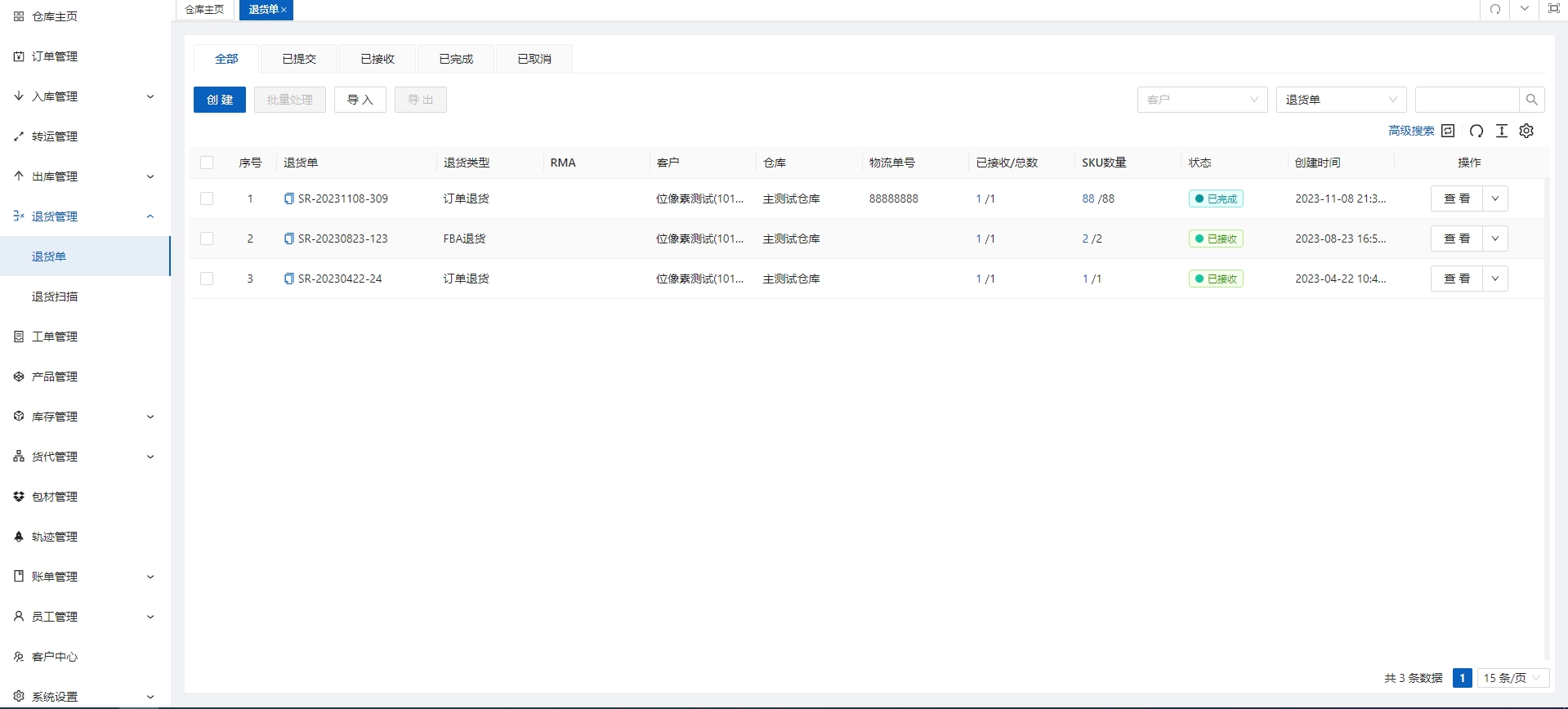The image size is (1568, 709).
Task: Click the 订单管理 sidebar icon
Action: (x=19, y=56)
